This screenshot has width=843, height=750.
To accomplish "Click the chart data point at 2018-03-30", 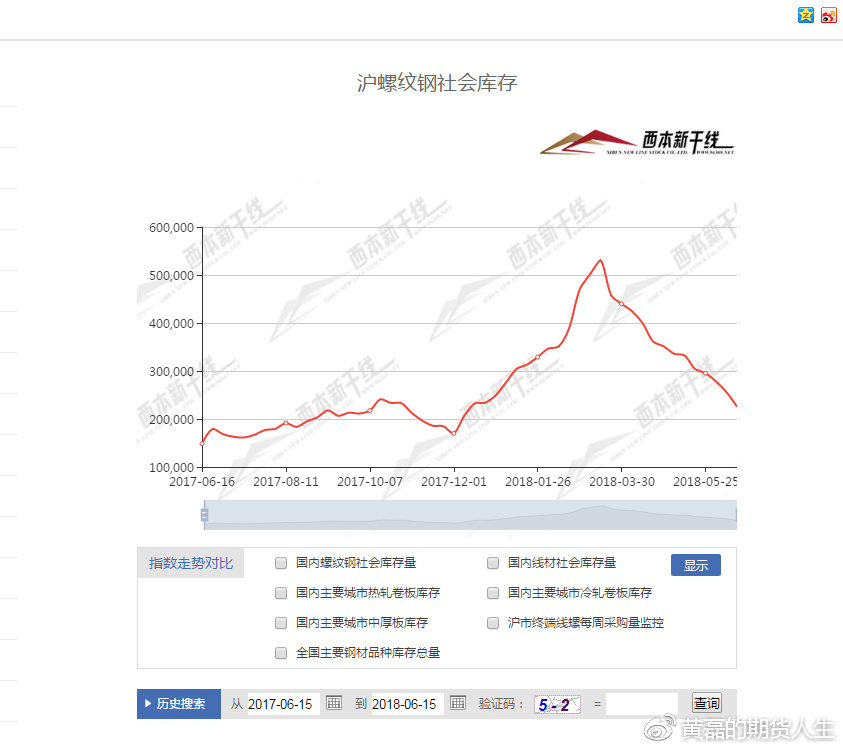I will [621, 303].
